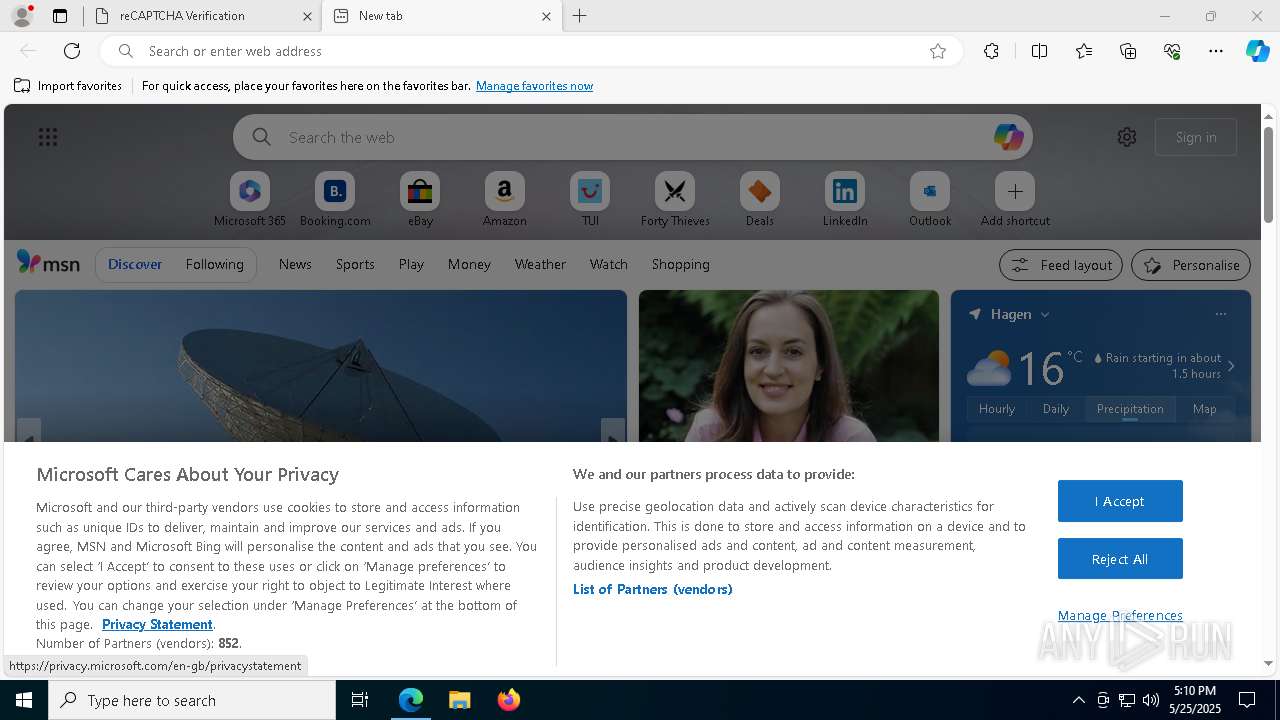Switch weather card to Hourly

coord(997,408)
